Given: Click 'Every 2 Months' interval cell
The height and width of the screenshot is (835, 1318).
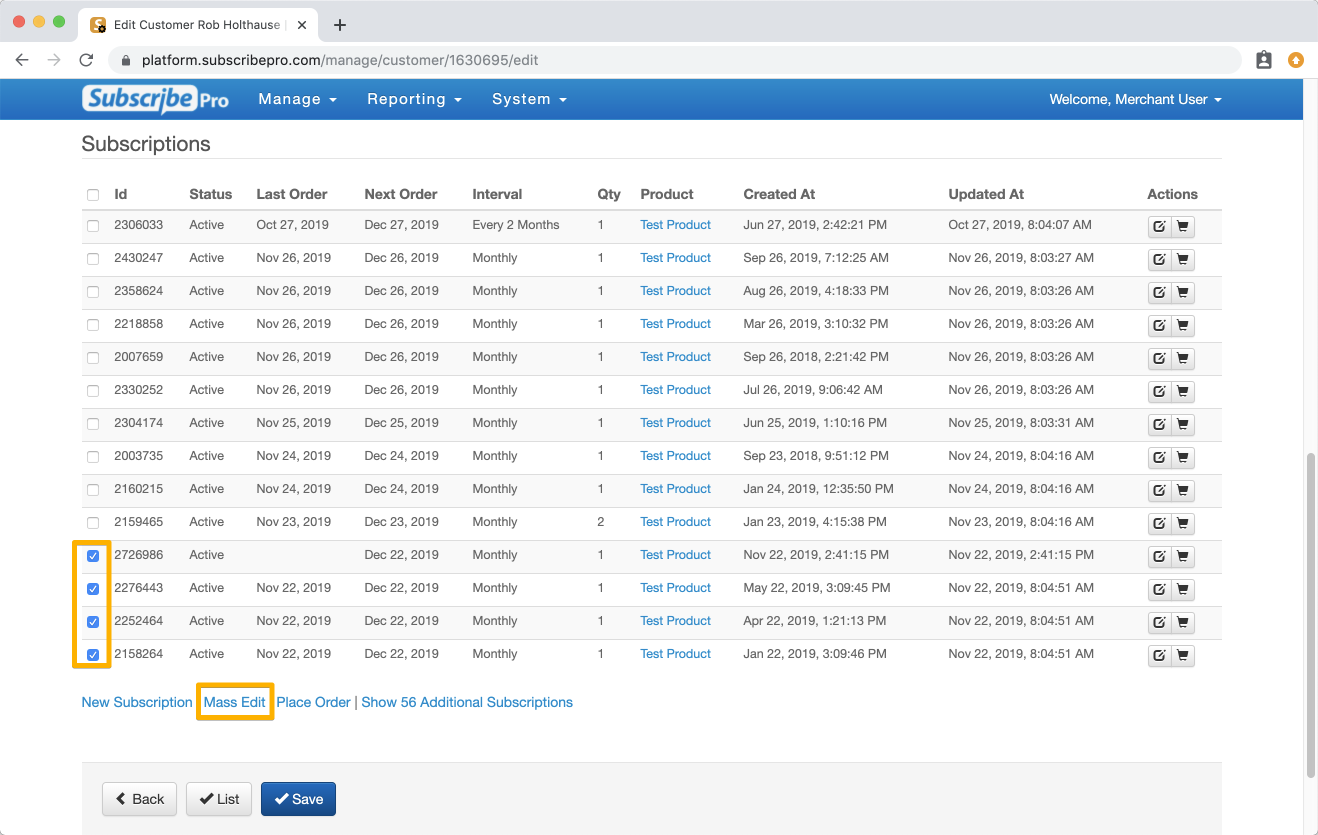Looking at the screenshot, I should point(516,225).
